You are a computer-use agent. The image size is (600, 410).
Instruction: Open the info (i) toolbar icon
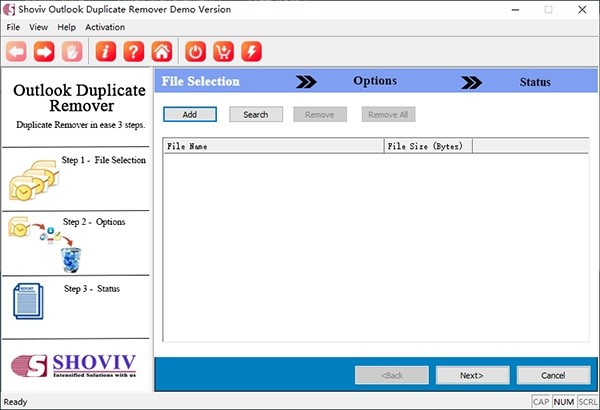pyautogui.click(x=107, y=50)
